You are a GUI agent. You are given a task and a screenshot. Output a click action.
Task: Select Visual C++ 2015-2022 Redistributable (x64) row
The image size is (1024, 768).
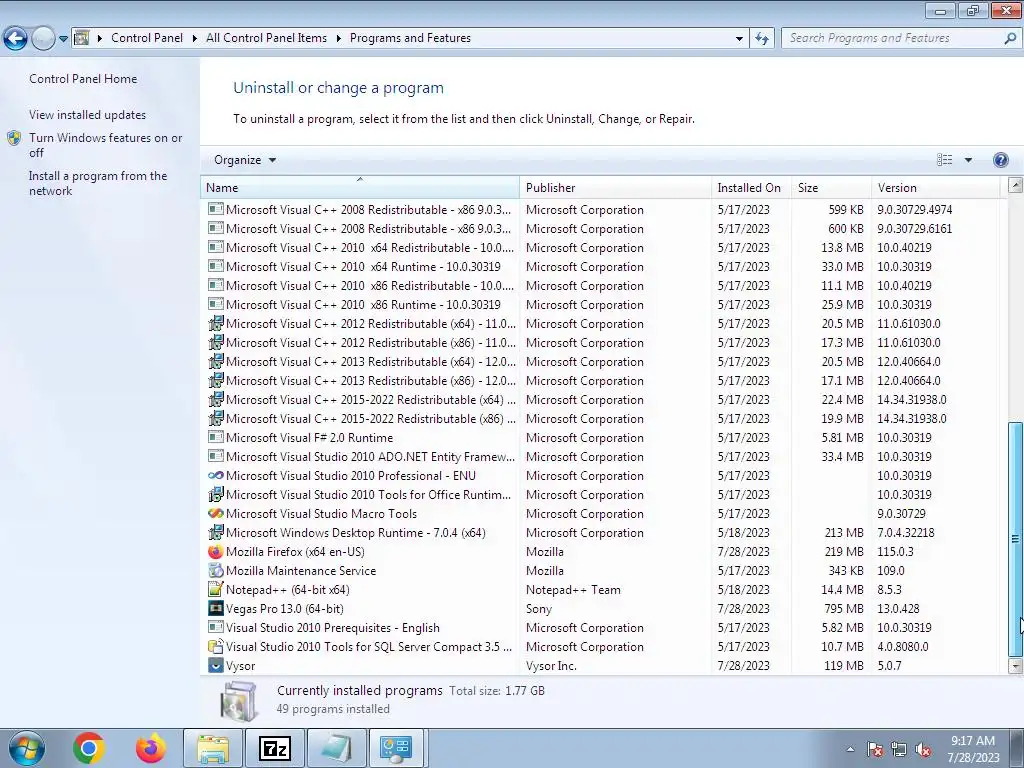(x=601, y=400)
